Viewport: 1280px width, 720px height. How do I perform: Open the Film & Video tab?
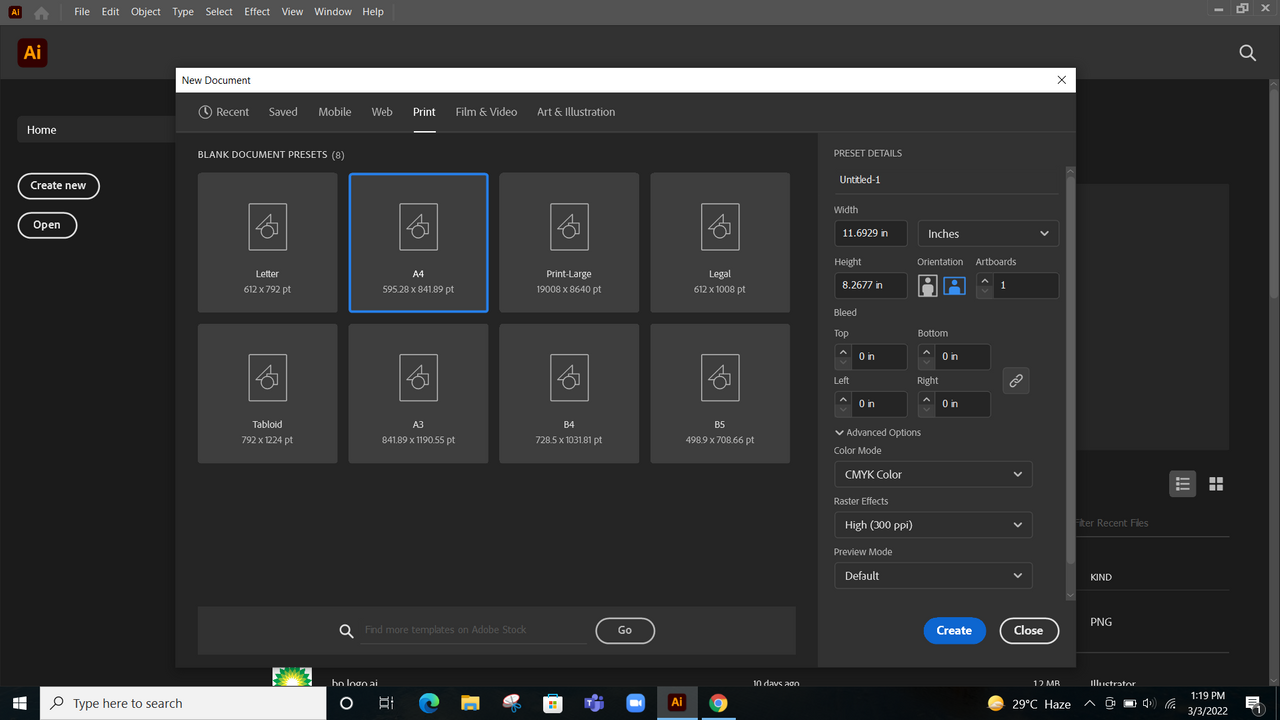tap(486, 112)
